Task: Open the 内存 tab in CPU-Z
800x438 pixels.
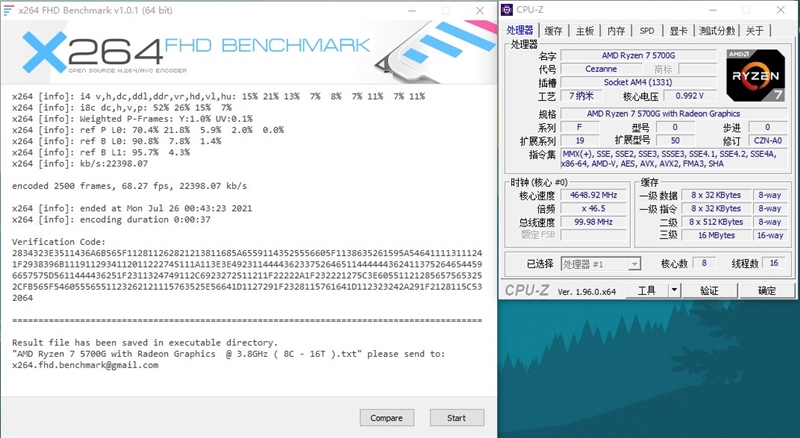Action: click(616, 31)
